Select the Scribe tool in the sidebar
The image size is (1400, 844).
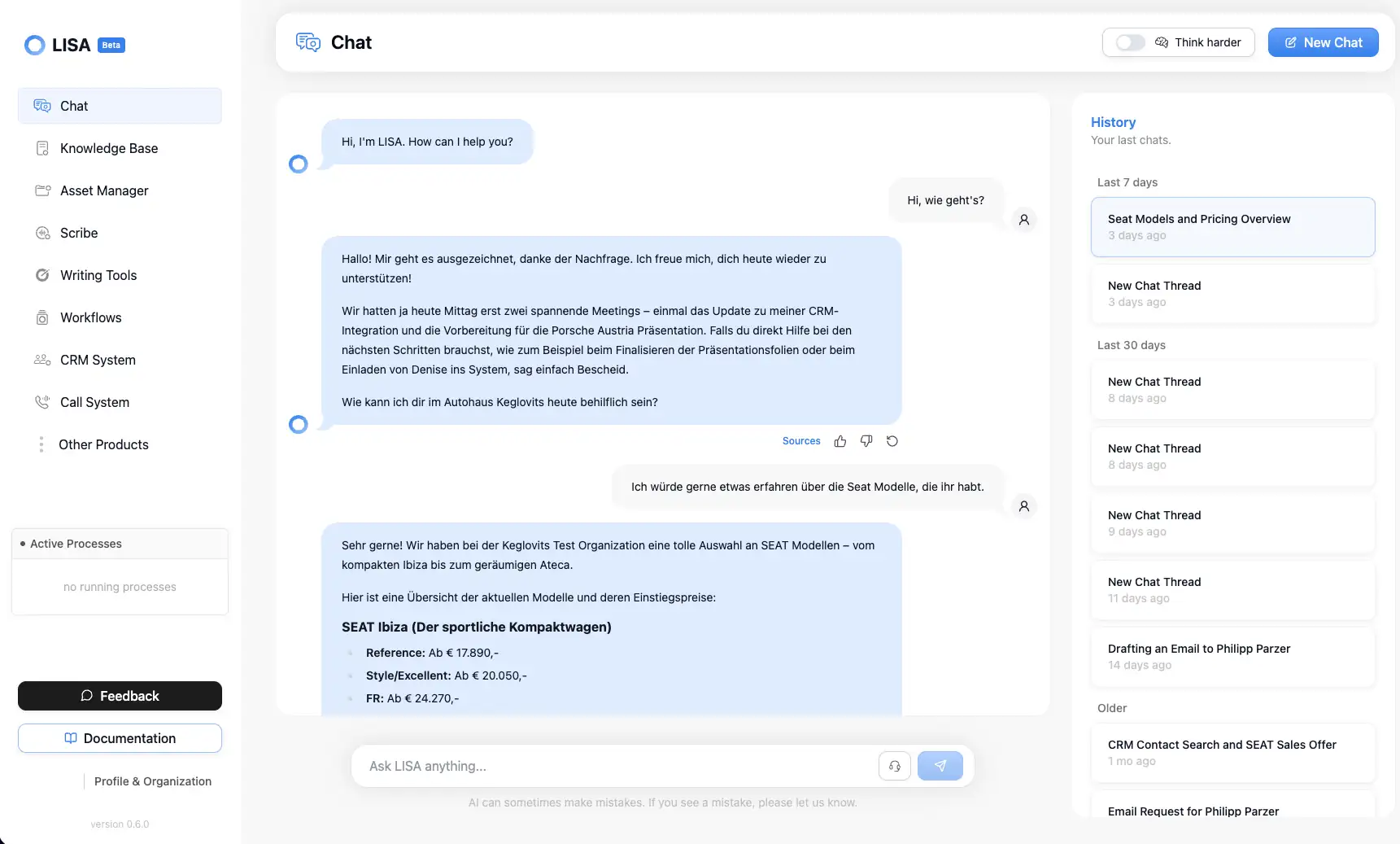pyautogui.click(x=77, y=233)
